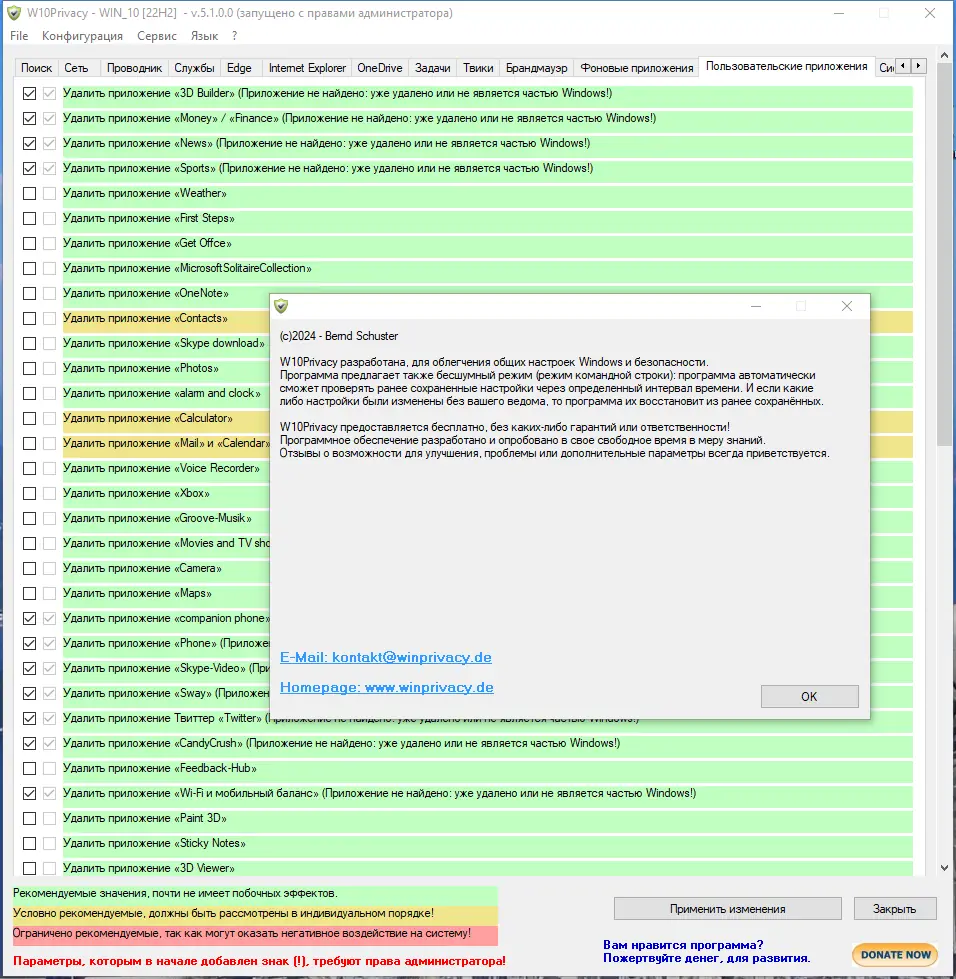956x979 pixels.
Task: Click yellow legend «Условно рекомендуемые» text
Action: click(x=224, y=913)
